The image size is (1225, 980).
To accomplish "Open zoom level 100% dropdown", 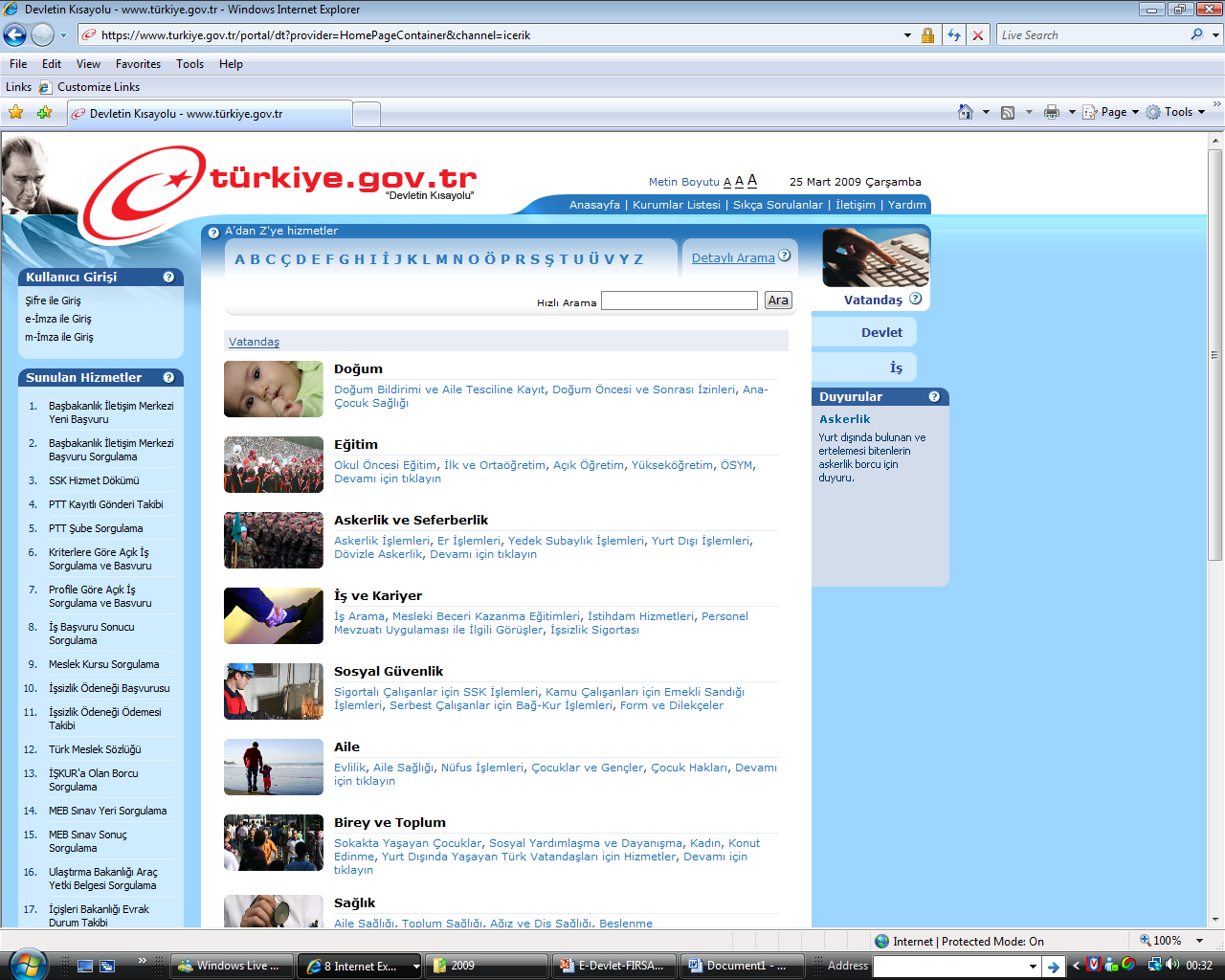I will tap(1199, 941).
